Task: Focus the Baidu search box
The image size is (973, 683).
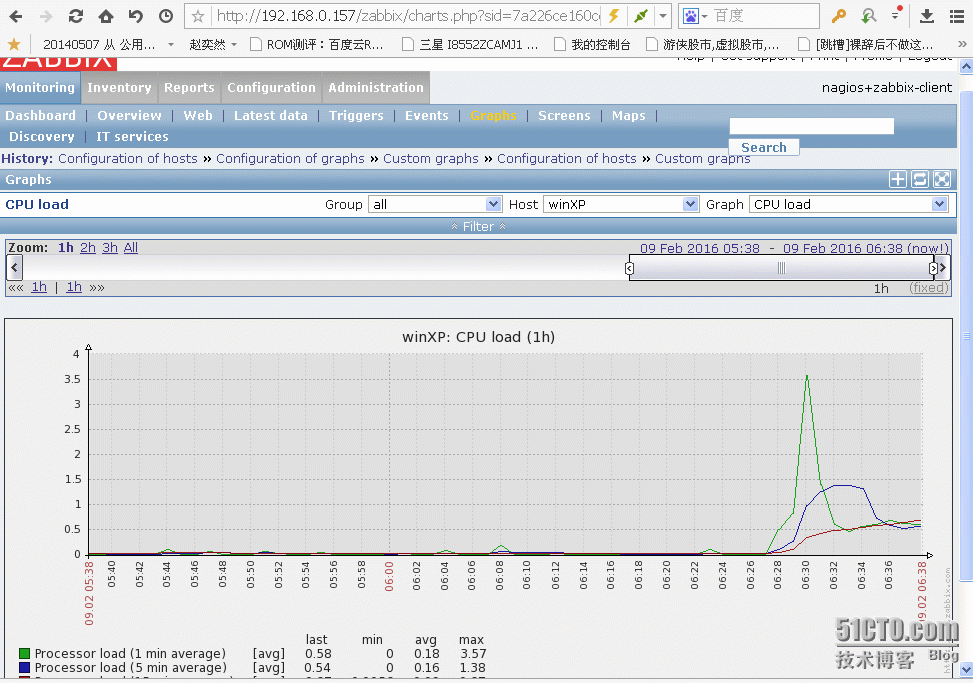Action: (764, 16)
